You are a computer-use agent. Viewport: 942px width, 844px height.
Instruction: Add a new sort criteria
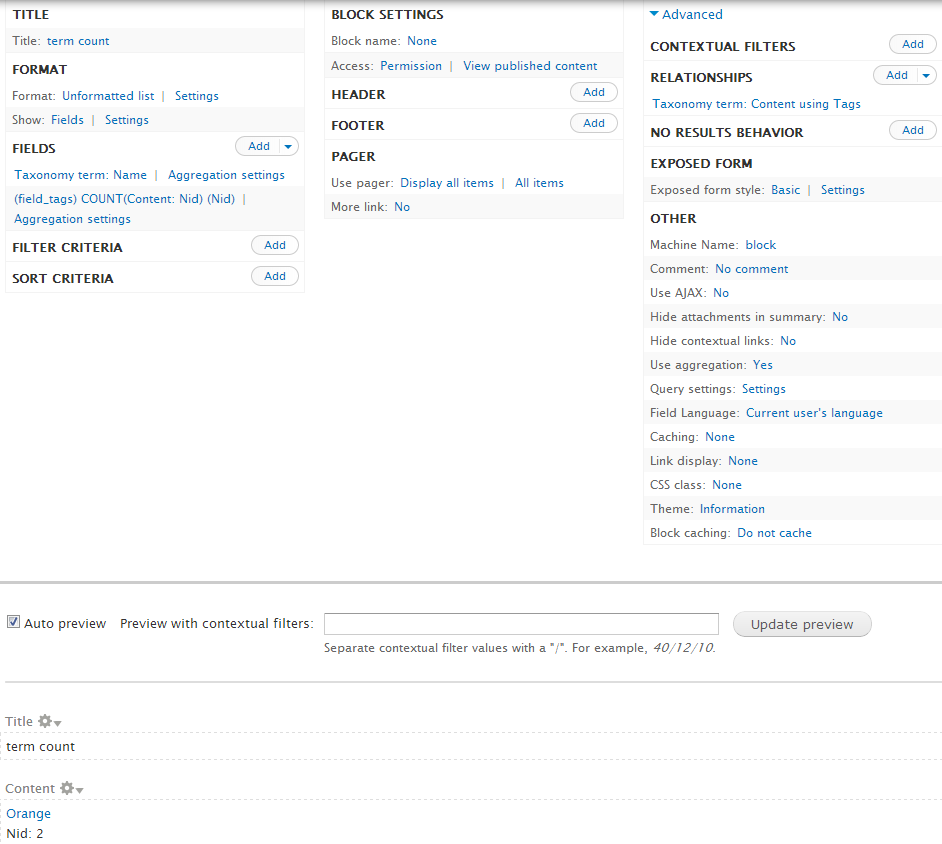[x=275, y=276]
